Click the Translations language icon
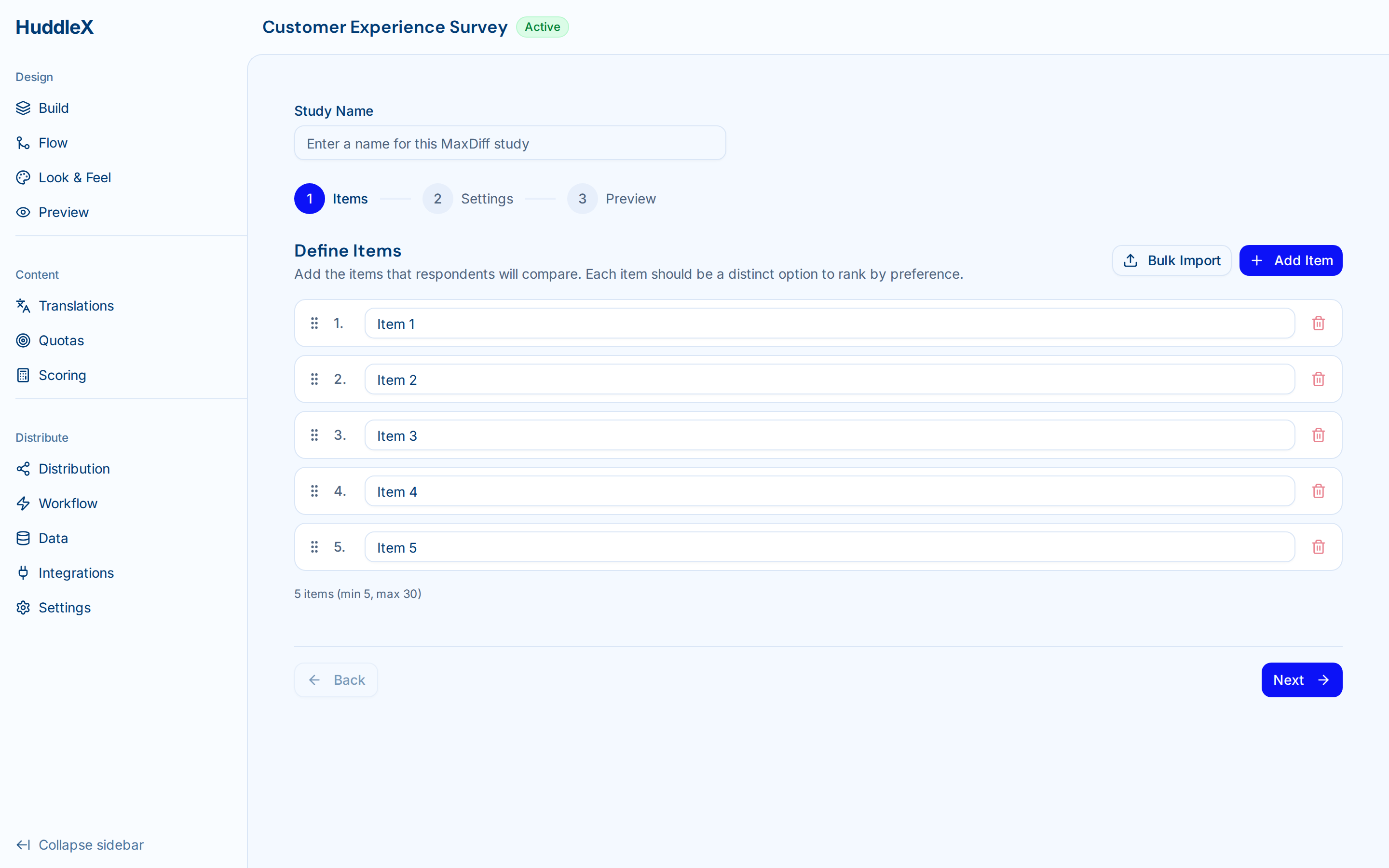Image resolution: width=1389 pixels, height=868 pixels. tap(23, 306)
